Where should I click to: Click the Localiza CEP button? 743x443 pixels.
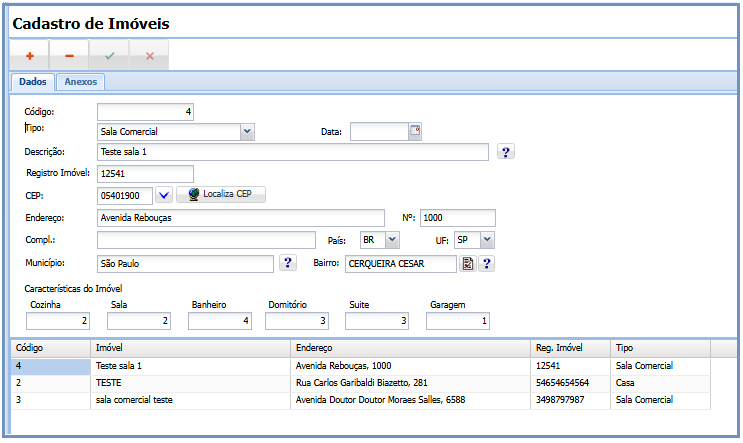tap(220, 195)
